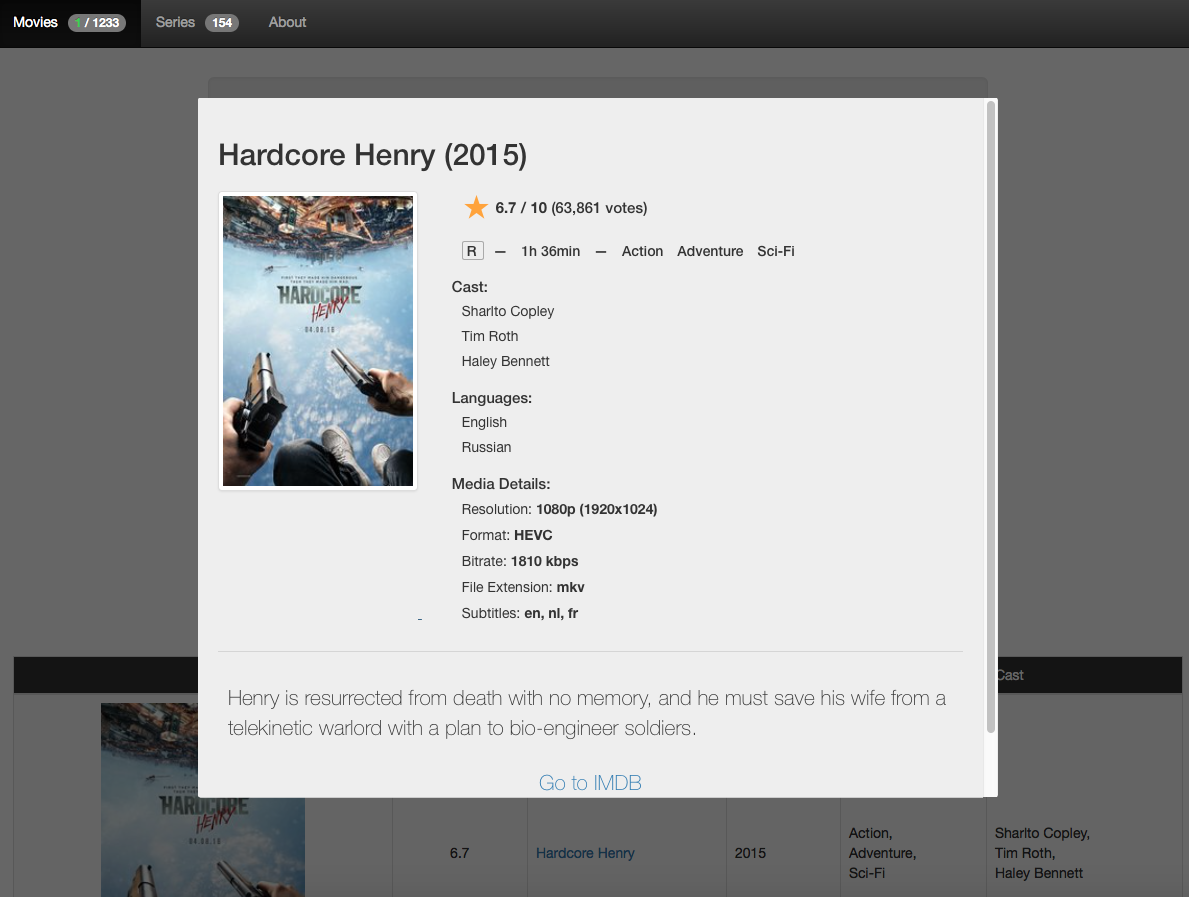Click the mkv file extension value
This screenshot has height=897, width=1189.
click(570, 588)
